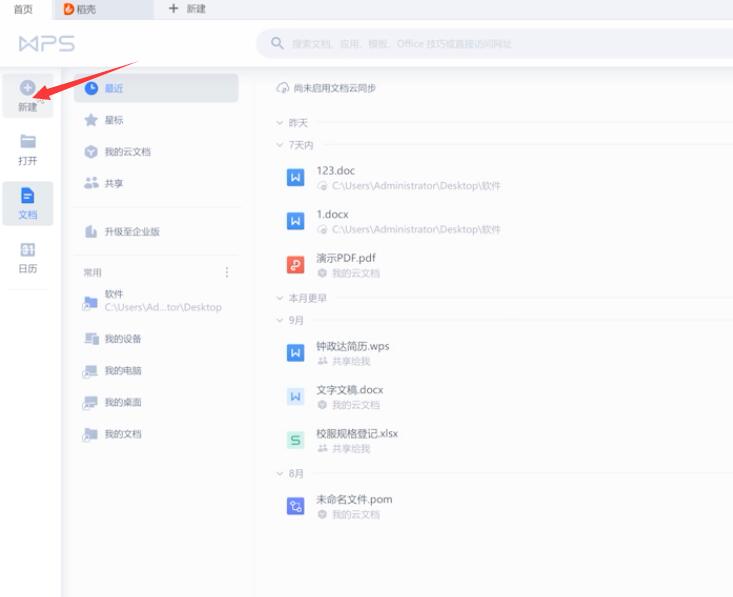Click the 新建 plus icon in left sidebar

click(27, 87)
